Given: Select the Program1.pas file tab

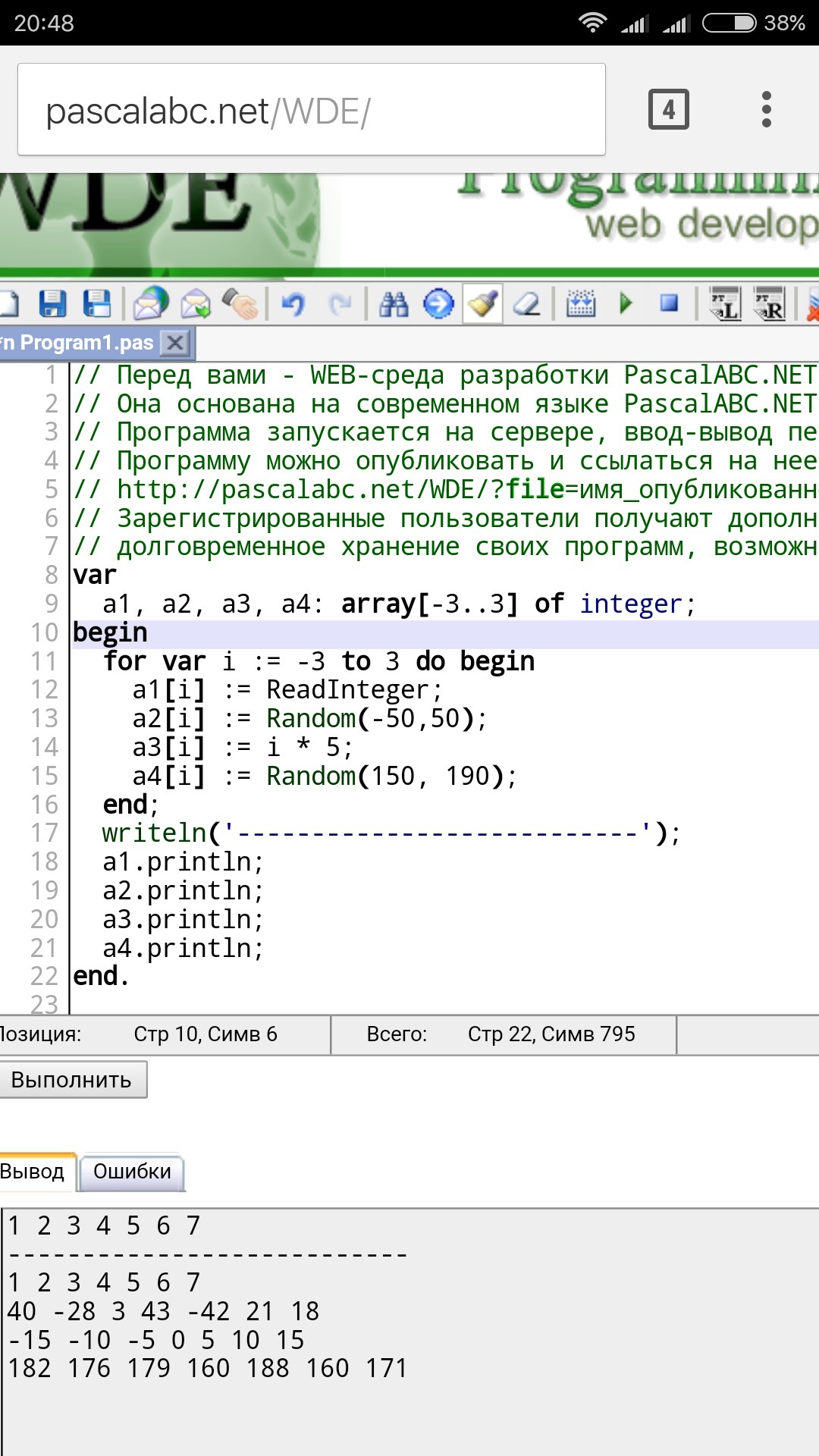Looking at the screenshot, I should (83, 344).
